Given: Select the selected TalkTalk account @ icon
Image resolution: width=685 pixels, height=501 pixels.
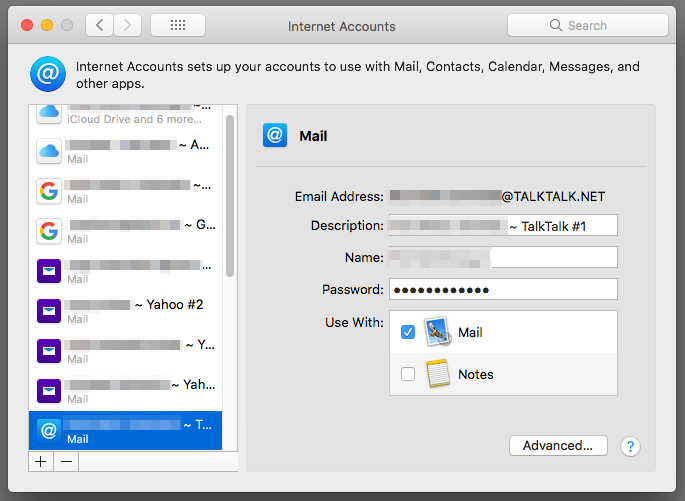Looking at the screenshot, I should point(49,431).
